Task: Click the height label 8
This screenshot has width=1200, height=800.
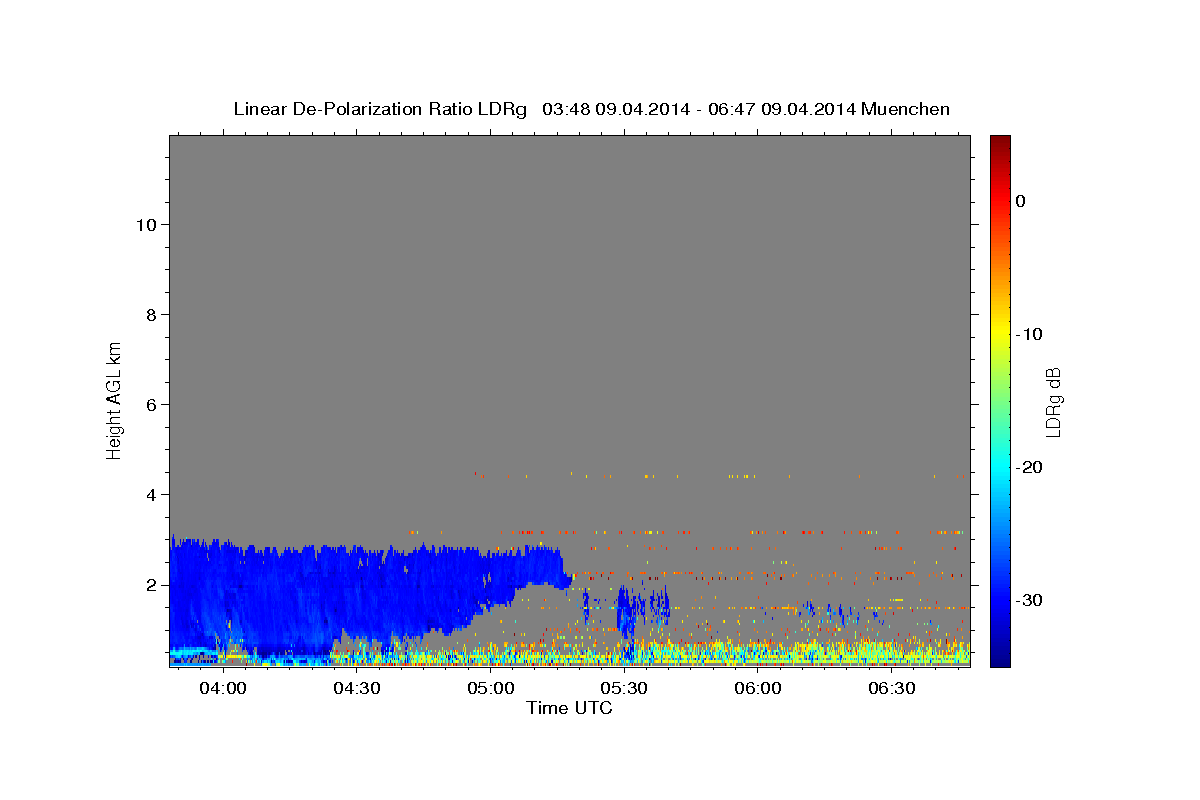Action: (151, 314)
